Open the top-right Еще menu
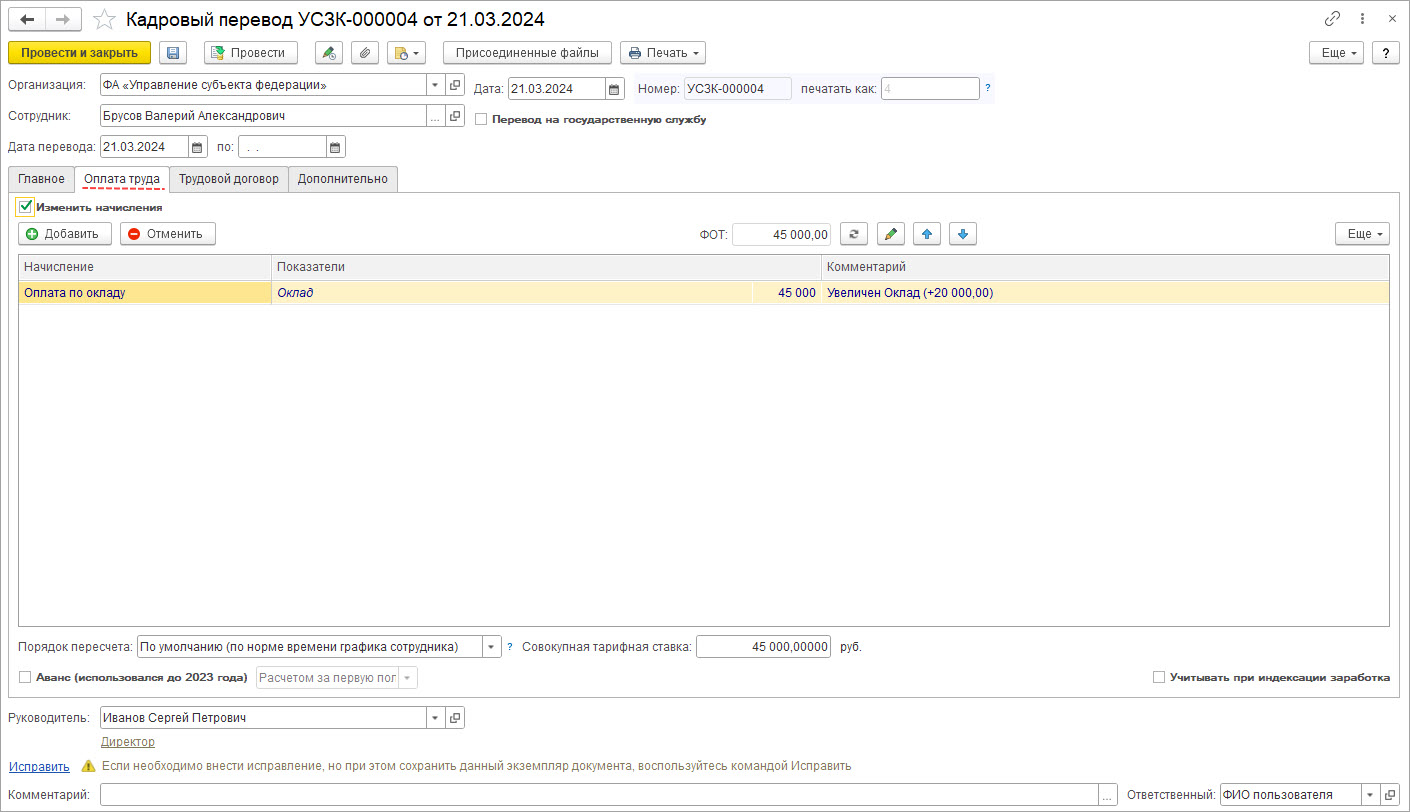This screenshot has width=1410, height=812. pyautogui.click(x=1337, y=52)
